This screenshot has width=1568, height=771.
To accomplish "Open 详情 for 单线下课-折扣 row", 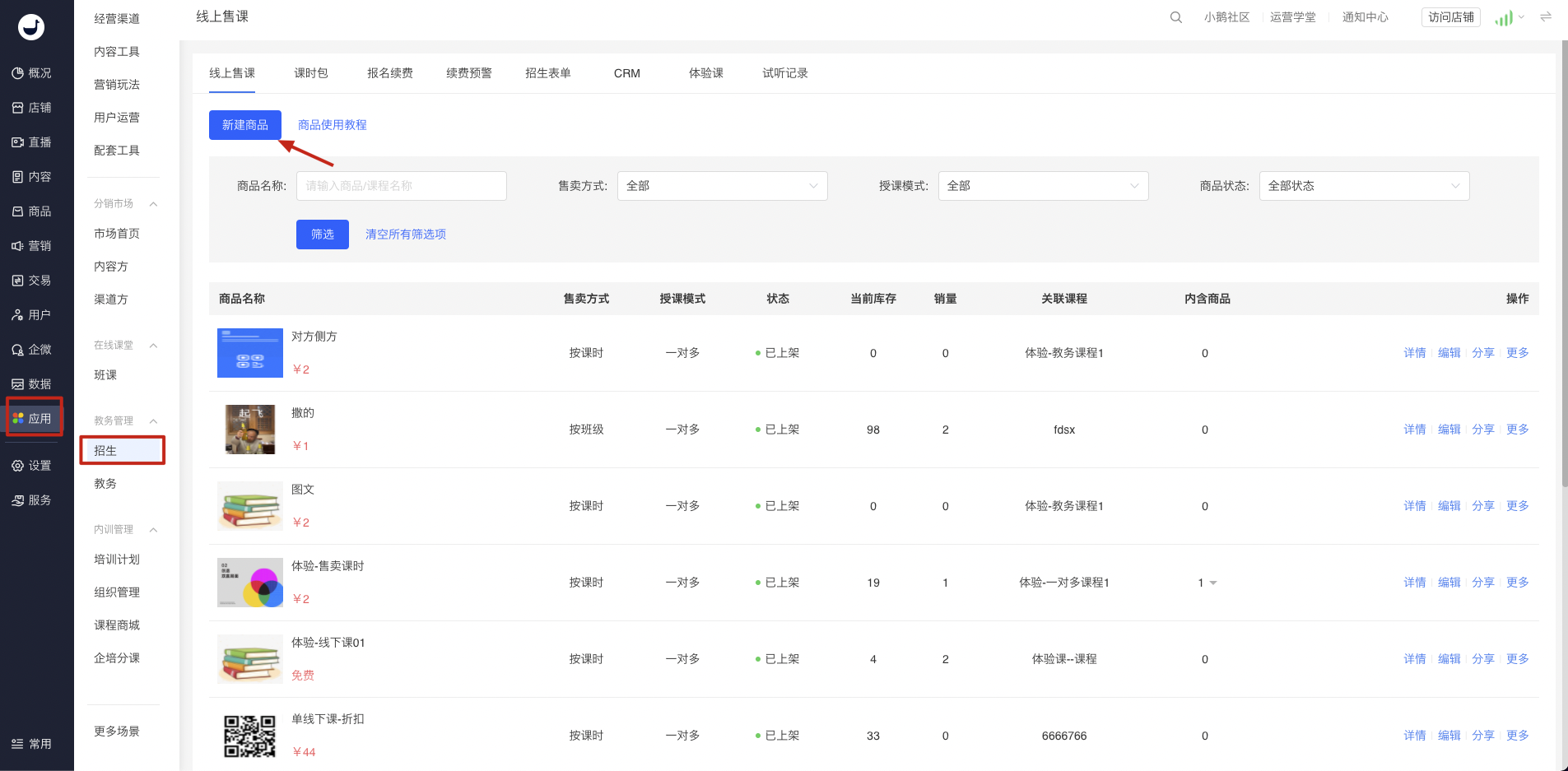I will [x=1415, y=736].
